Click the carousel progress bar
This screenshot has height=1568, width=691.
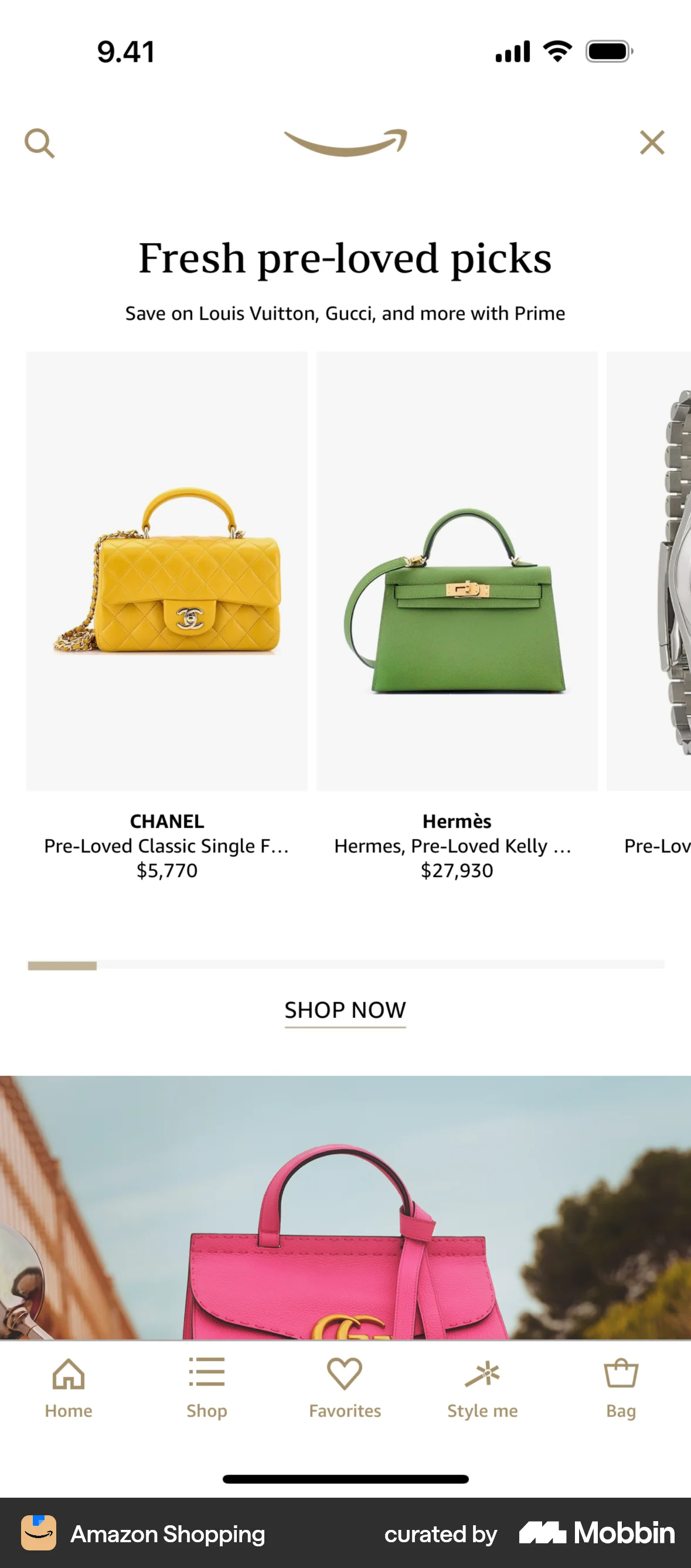pyautogui.click(x=346, y=965)
